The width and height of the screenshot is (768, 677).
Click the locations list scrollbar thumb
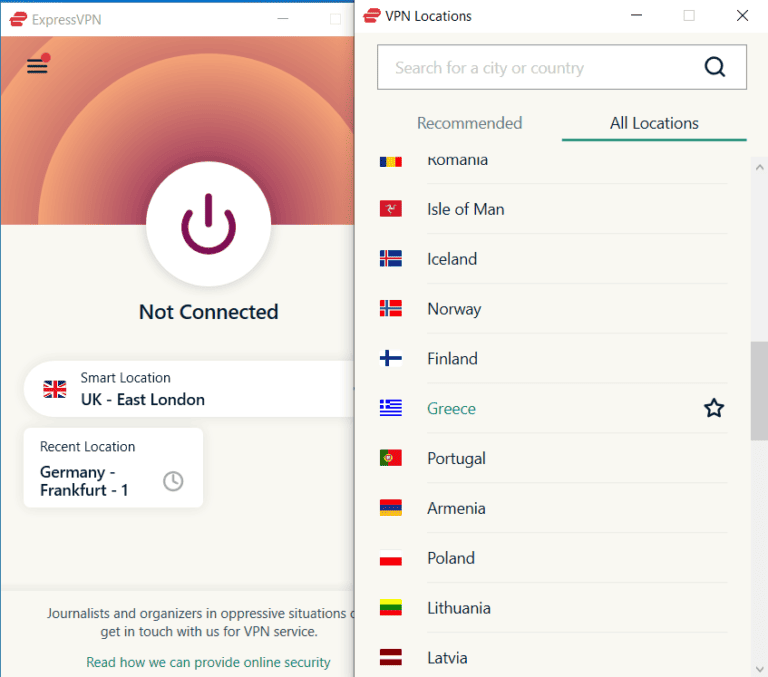coord(759,391)
